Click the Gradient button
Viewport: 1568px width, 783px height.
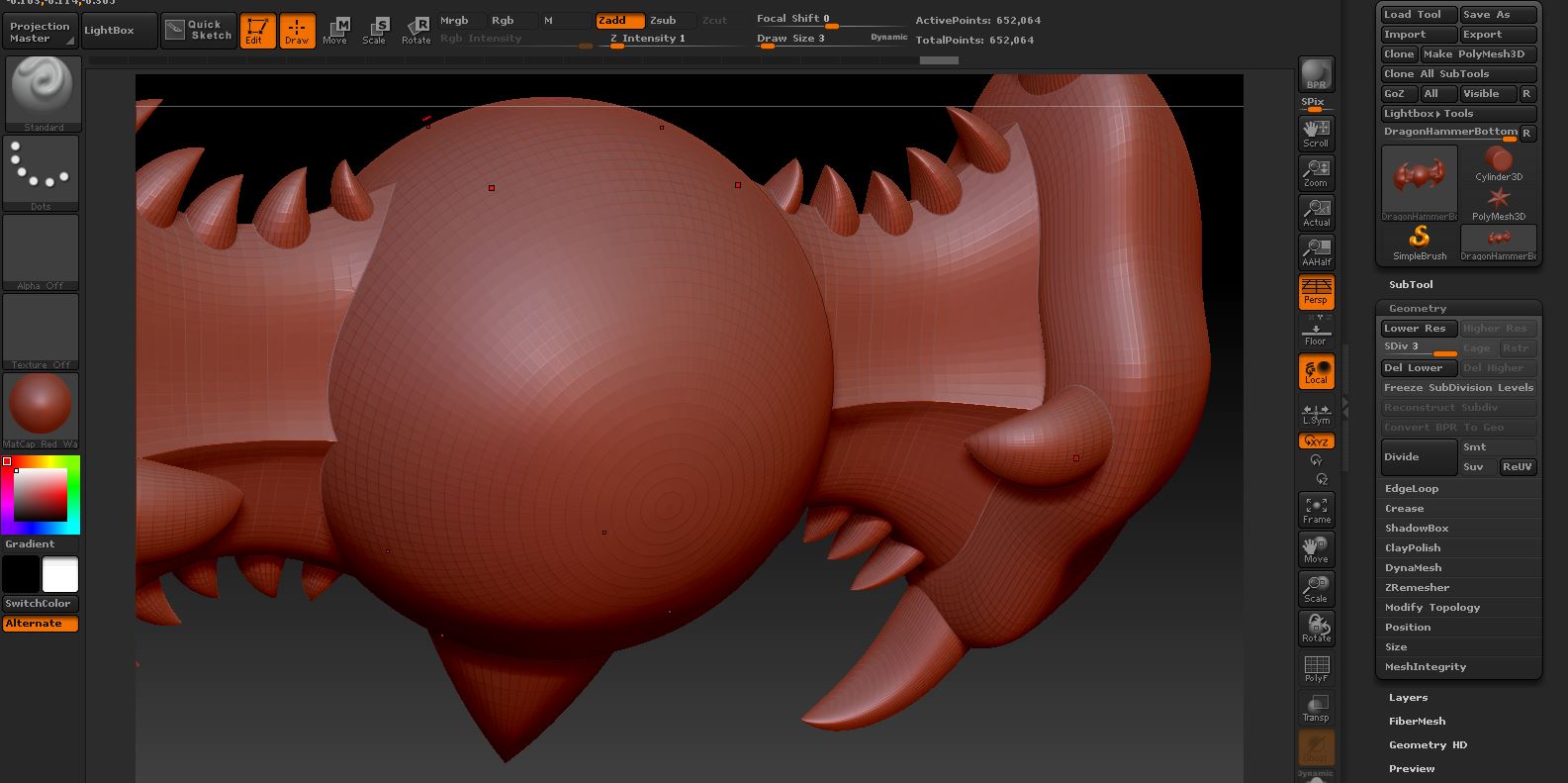[x=41, y=544]
